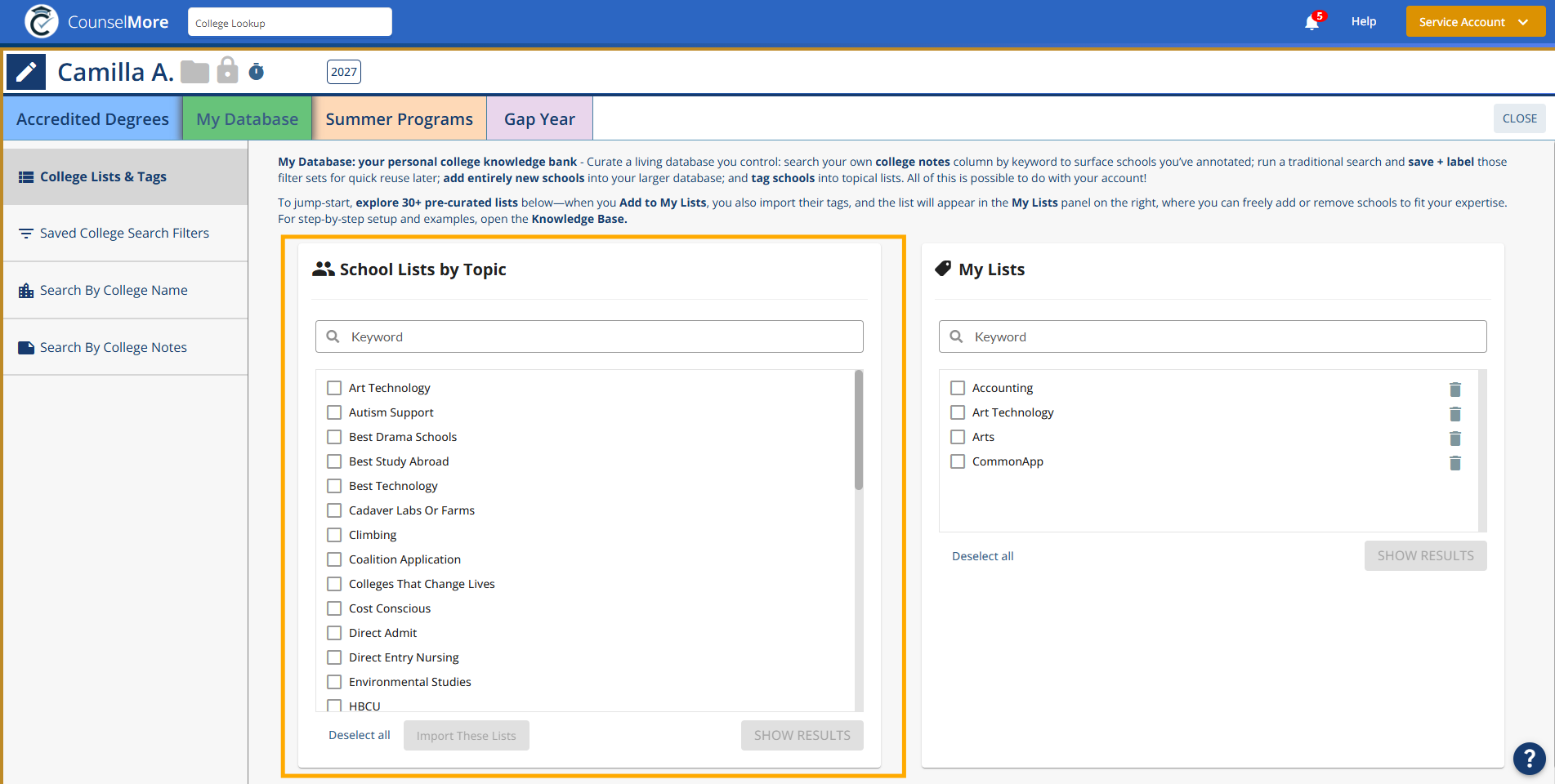This screenshot has height=784, width=1555.
Task: Tick the Environmental Studies checkbox
Action: point(334,682)
